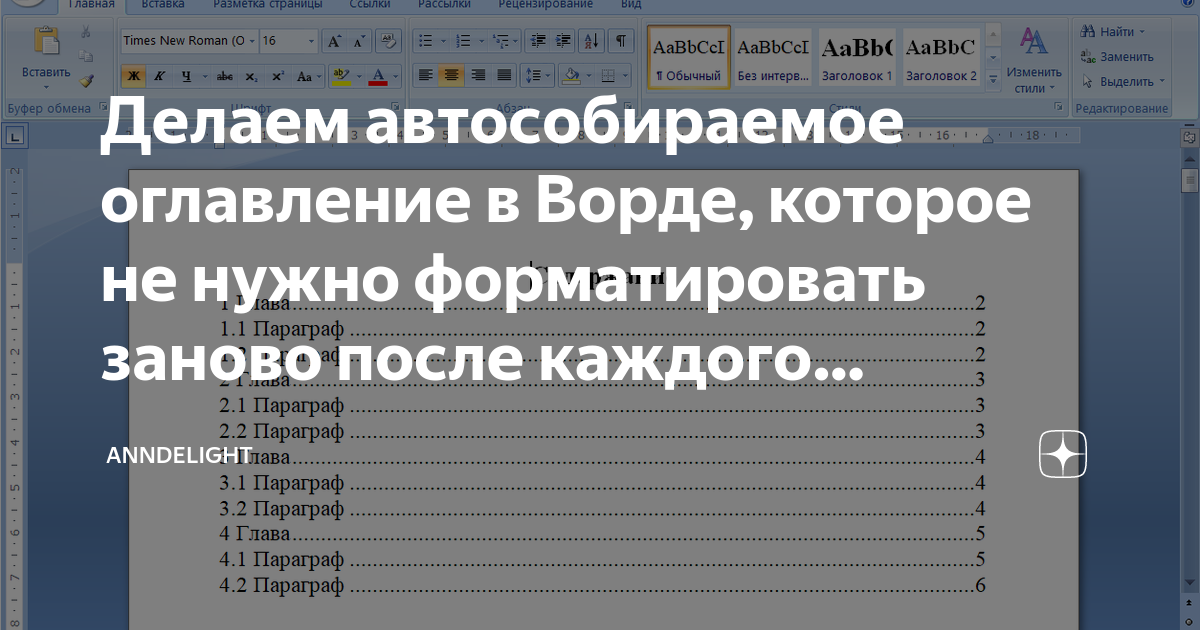Apply subscript x₂ formatting
This screenshot has width=1200, height=630.
(x=251, y=76)
